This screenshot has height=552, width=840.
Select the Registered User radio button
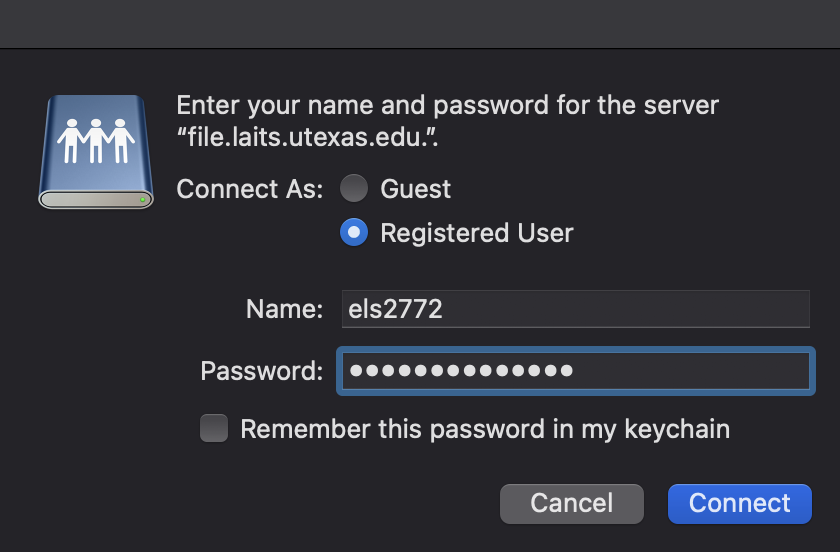tap(354, 232)
